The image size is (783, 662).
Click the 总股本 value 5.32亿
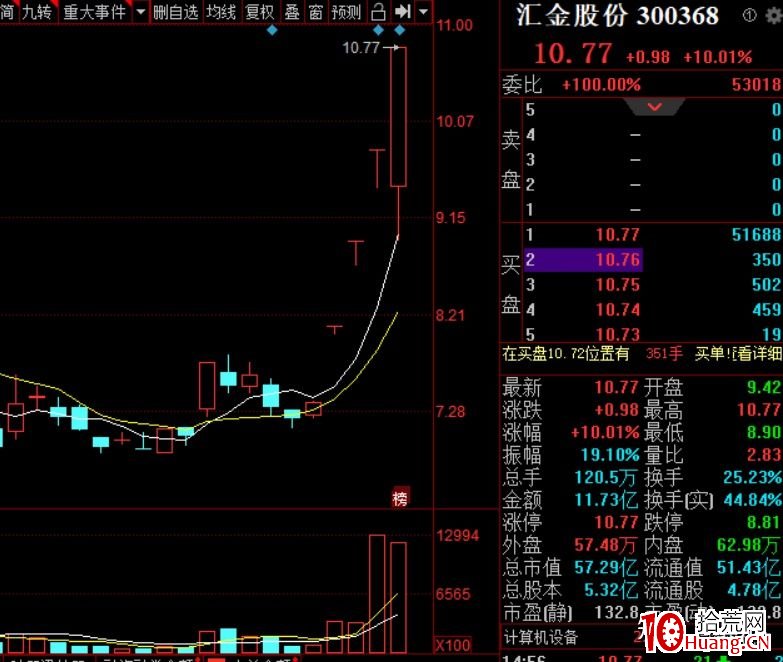tap(611, 590)
